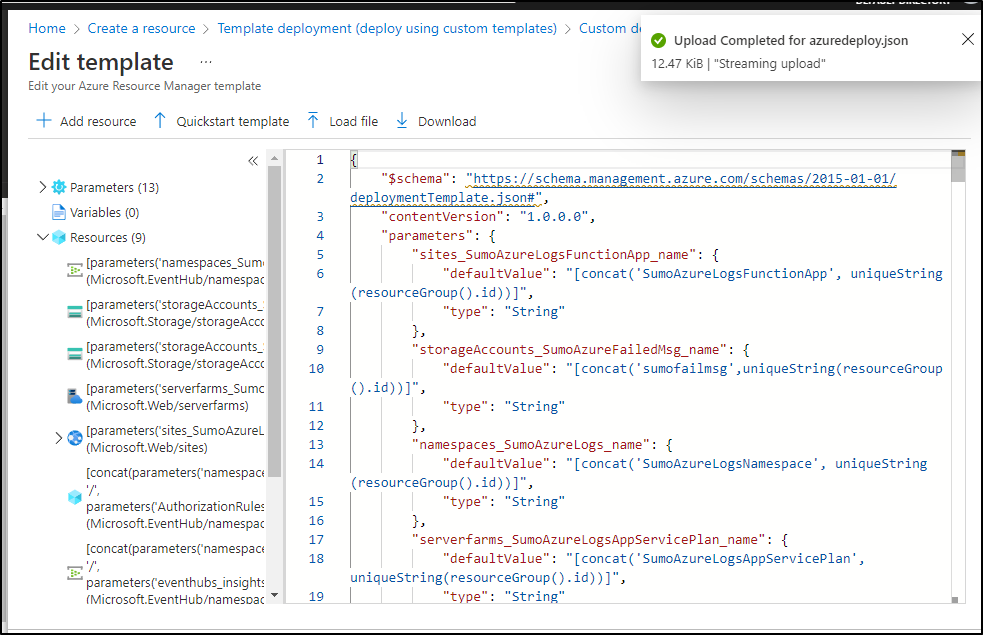Collapse the template tree pane with double chevron
983x635 pixels.
(x=253, y=161)
